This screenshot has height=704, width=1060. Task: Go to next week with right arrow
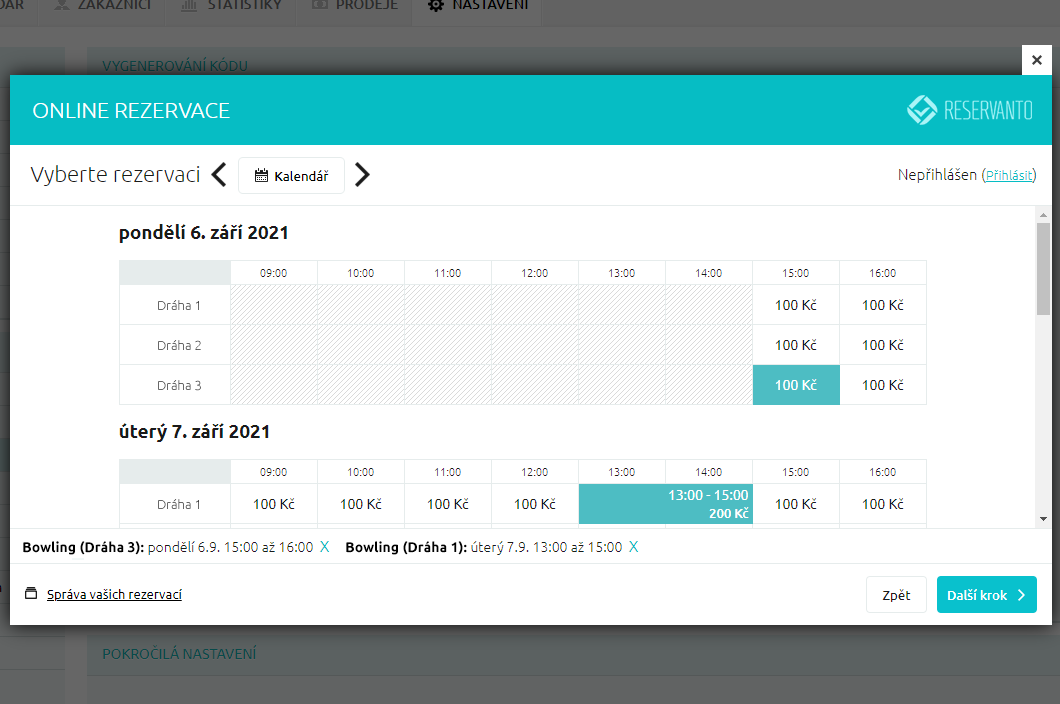click(x=362, y=175)
